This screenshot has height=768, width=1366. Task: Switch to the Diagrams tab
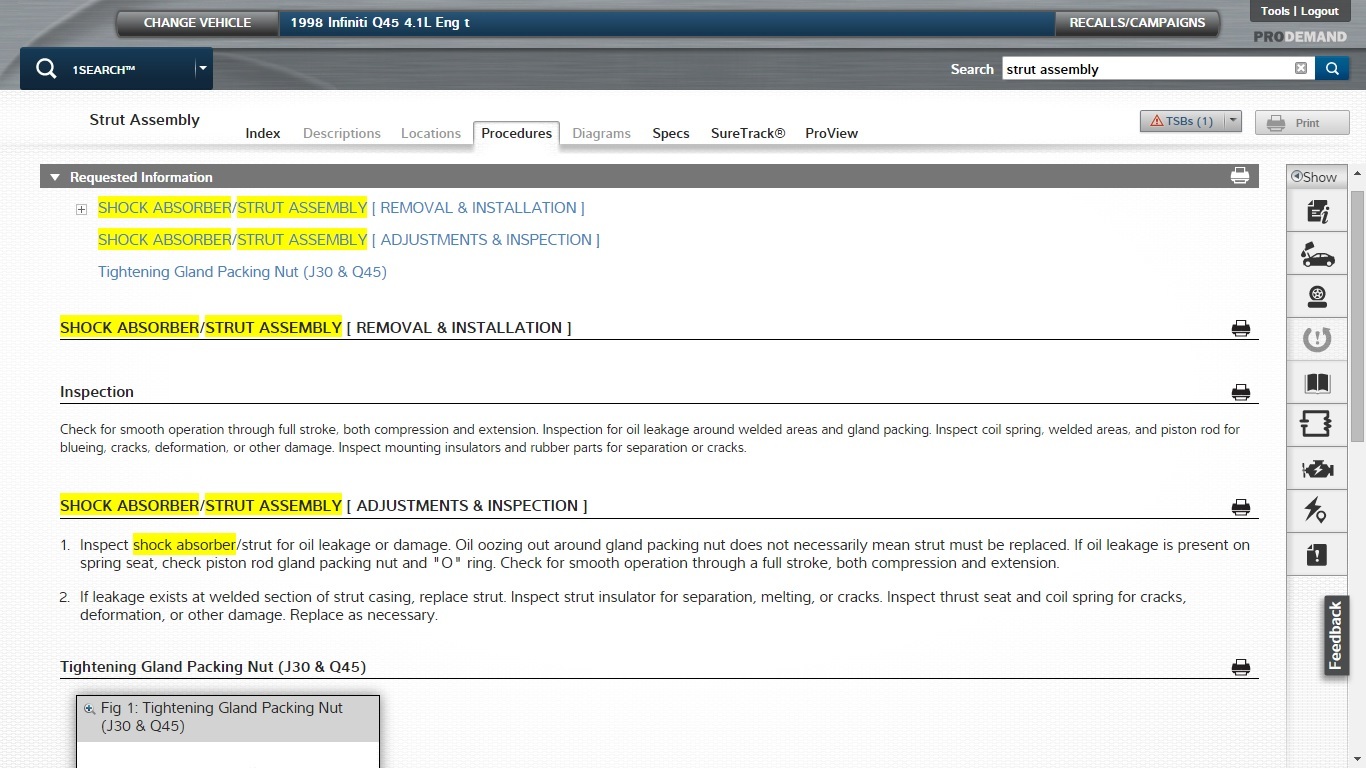pos(601,133)
